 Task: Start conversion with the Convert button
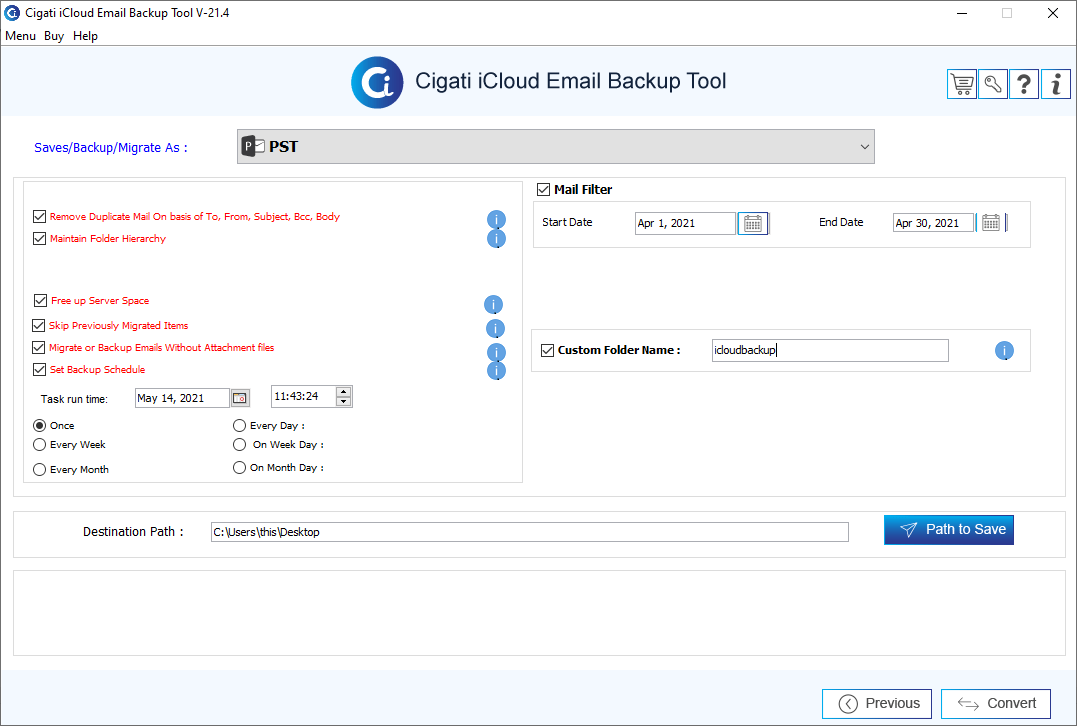coord(996,703)
